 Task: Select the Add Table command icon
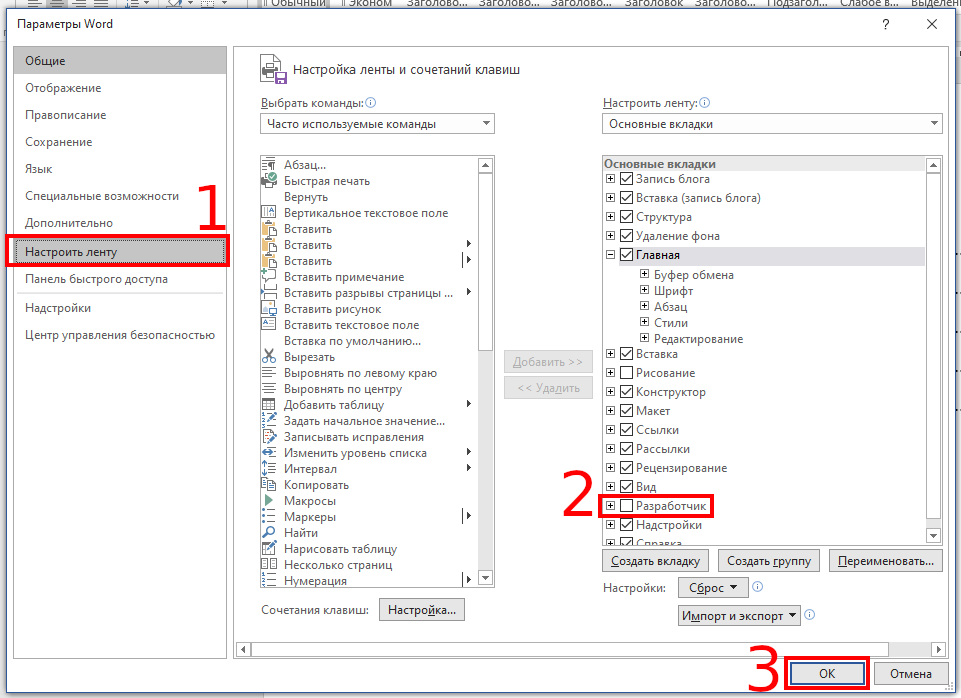pyautogui.click(x=268, y=404)
